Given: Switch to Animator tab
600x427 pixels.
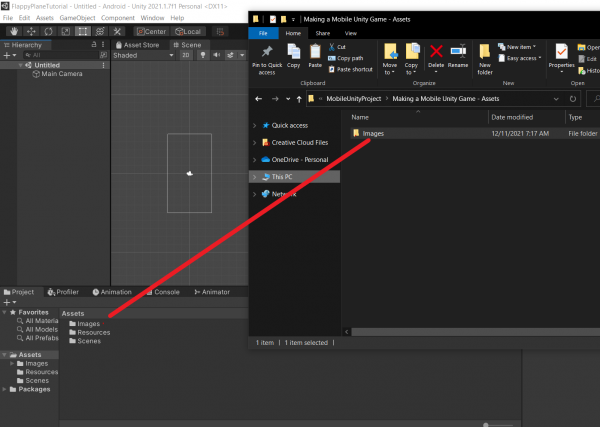Looking at the screenshot, I should (x=212, y=292).
